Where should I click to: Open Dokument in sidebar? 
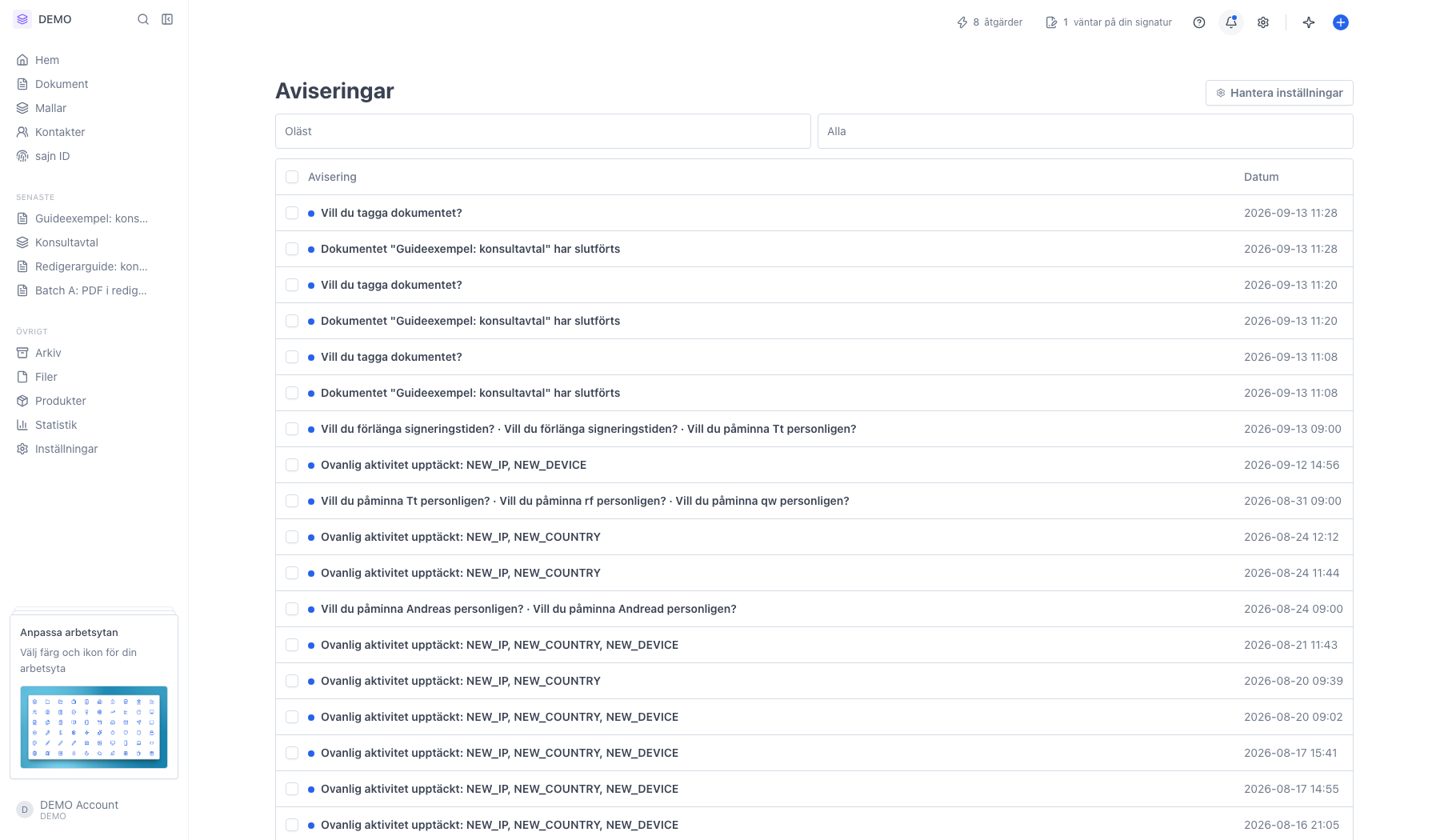[94, 84]
